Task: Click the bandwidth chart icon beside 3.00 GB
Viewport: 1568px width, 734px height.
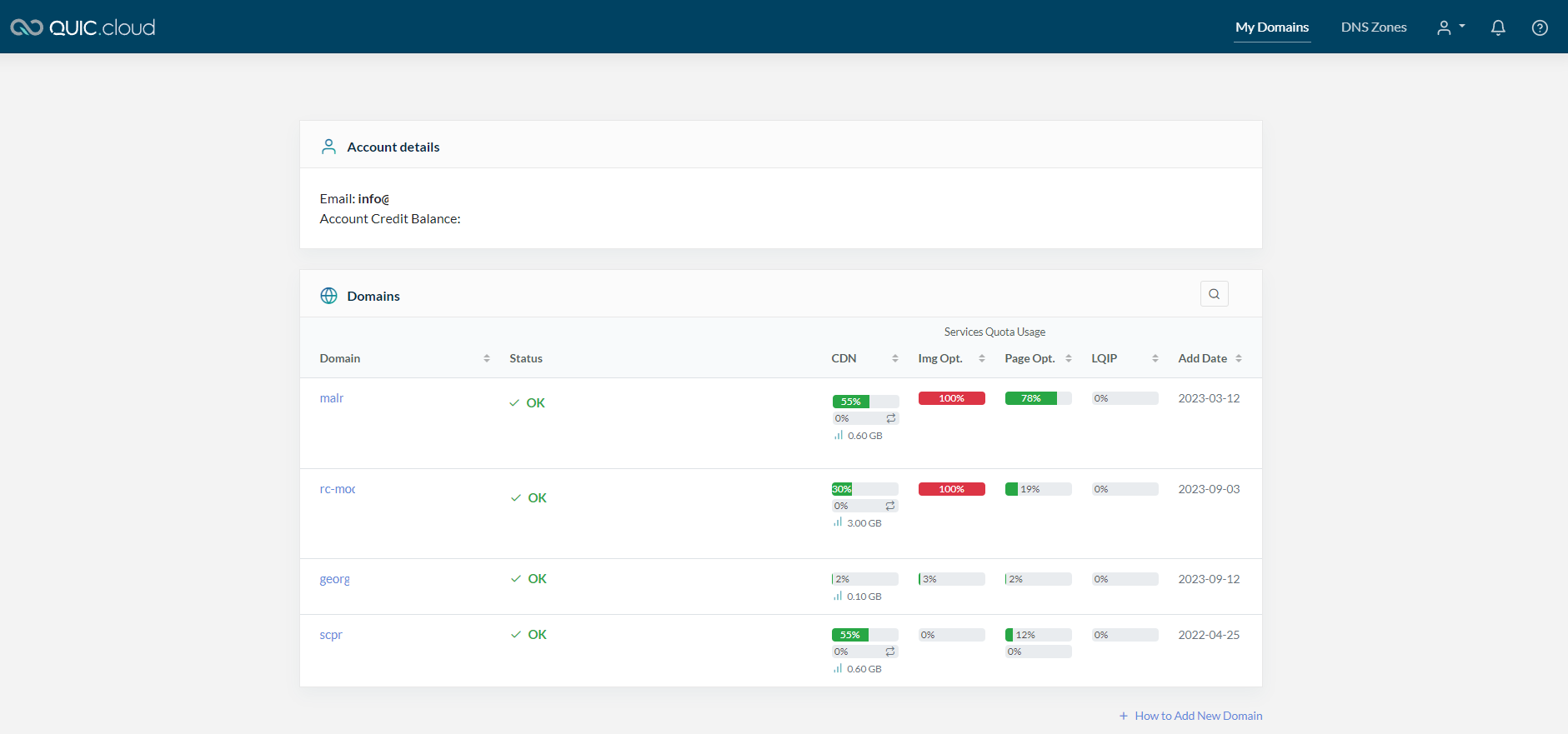Action: (x=838, y=522)
